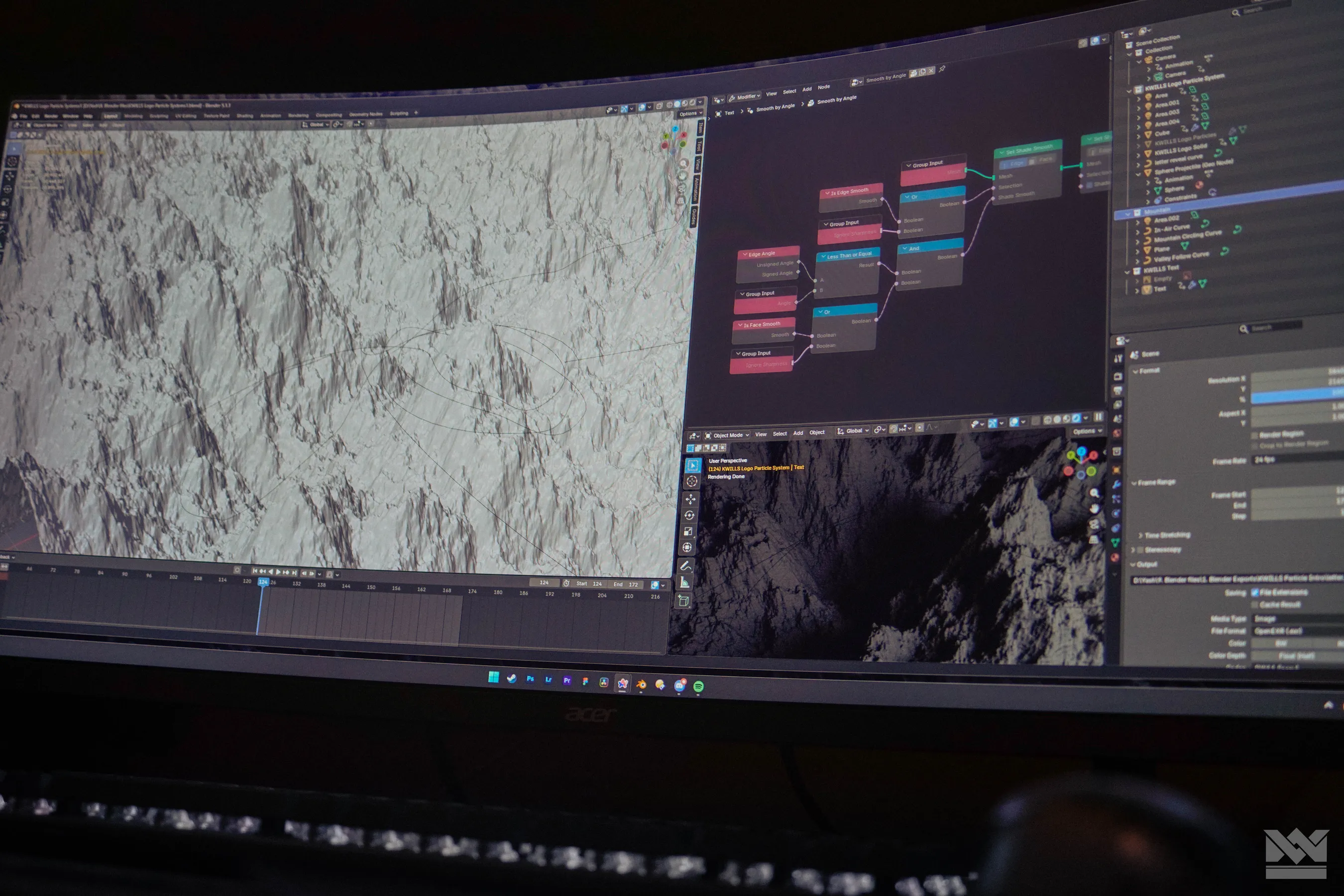Open Blender from the taskbar
The height and width of the screenshot is (896, 1344).
[641, 684]
